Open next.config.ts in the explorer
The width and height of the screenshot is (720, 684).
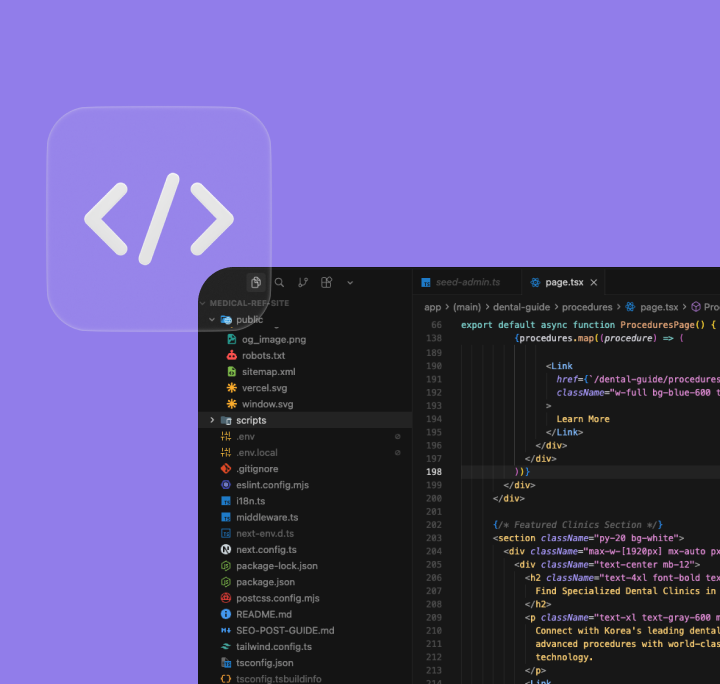265,549
